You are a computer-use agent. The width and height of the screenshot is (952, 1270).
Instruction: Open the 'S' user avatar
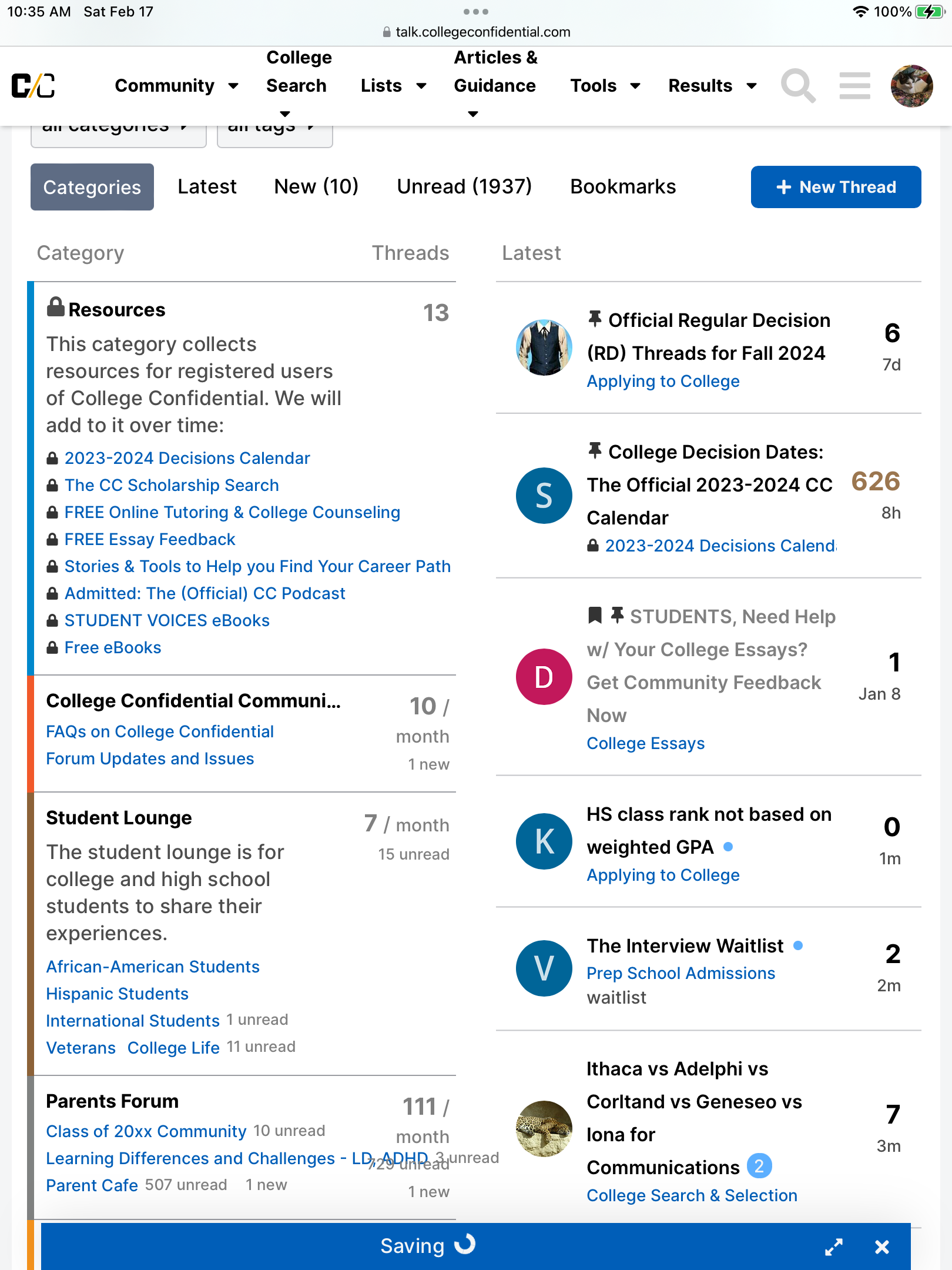click(544, 495)
